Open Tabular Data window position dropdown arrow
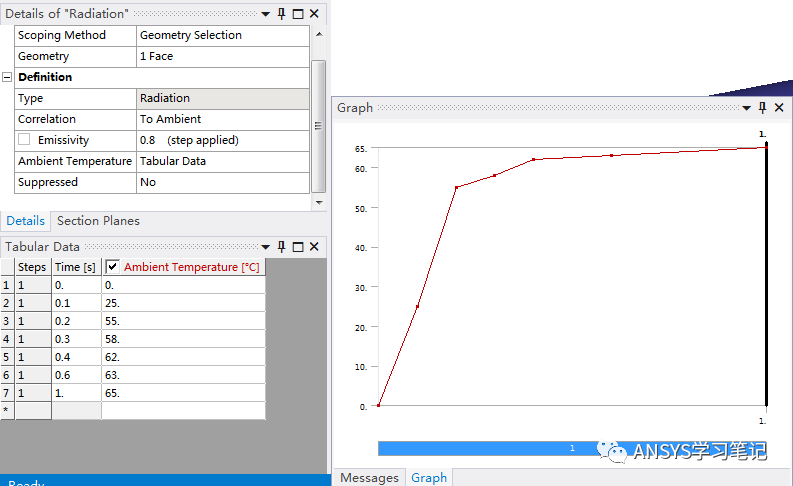This screenshot has height=486, width=793. pyautogui.click(x=266, y=247)
